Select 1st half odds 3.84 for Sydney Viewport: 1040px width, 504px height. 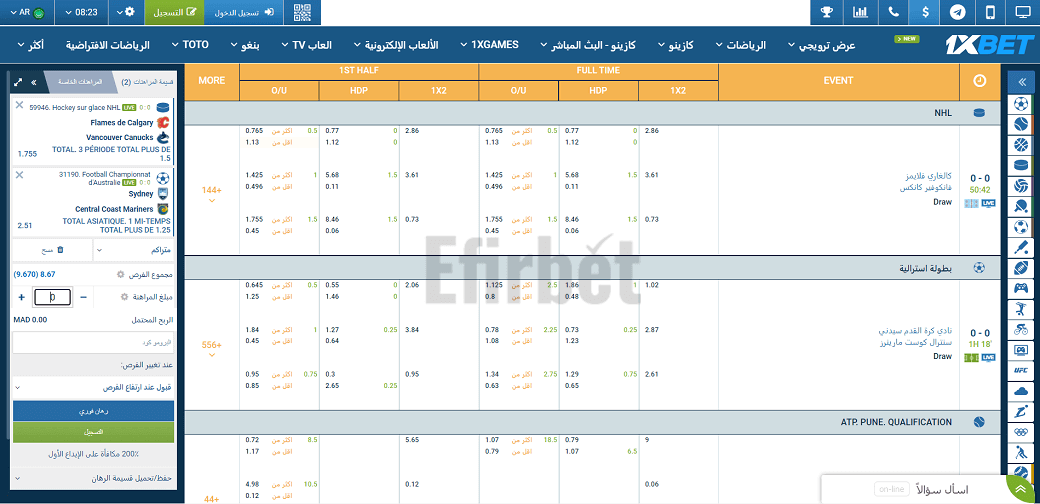tap(413, 330)
